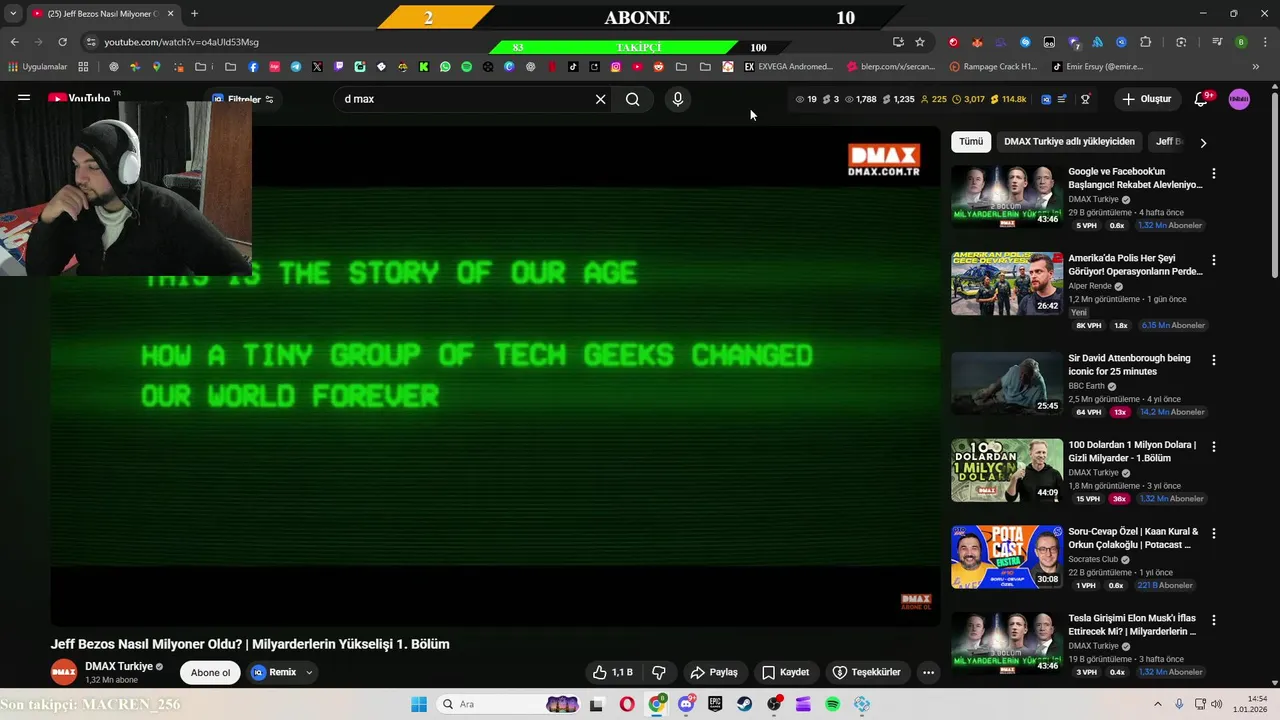Click the magnifier search button
Image resolution: width=1280 pixels, height=720 pixels.
point(633,99)
